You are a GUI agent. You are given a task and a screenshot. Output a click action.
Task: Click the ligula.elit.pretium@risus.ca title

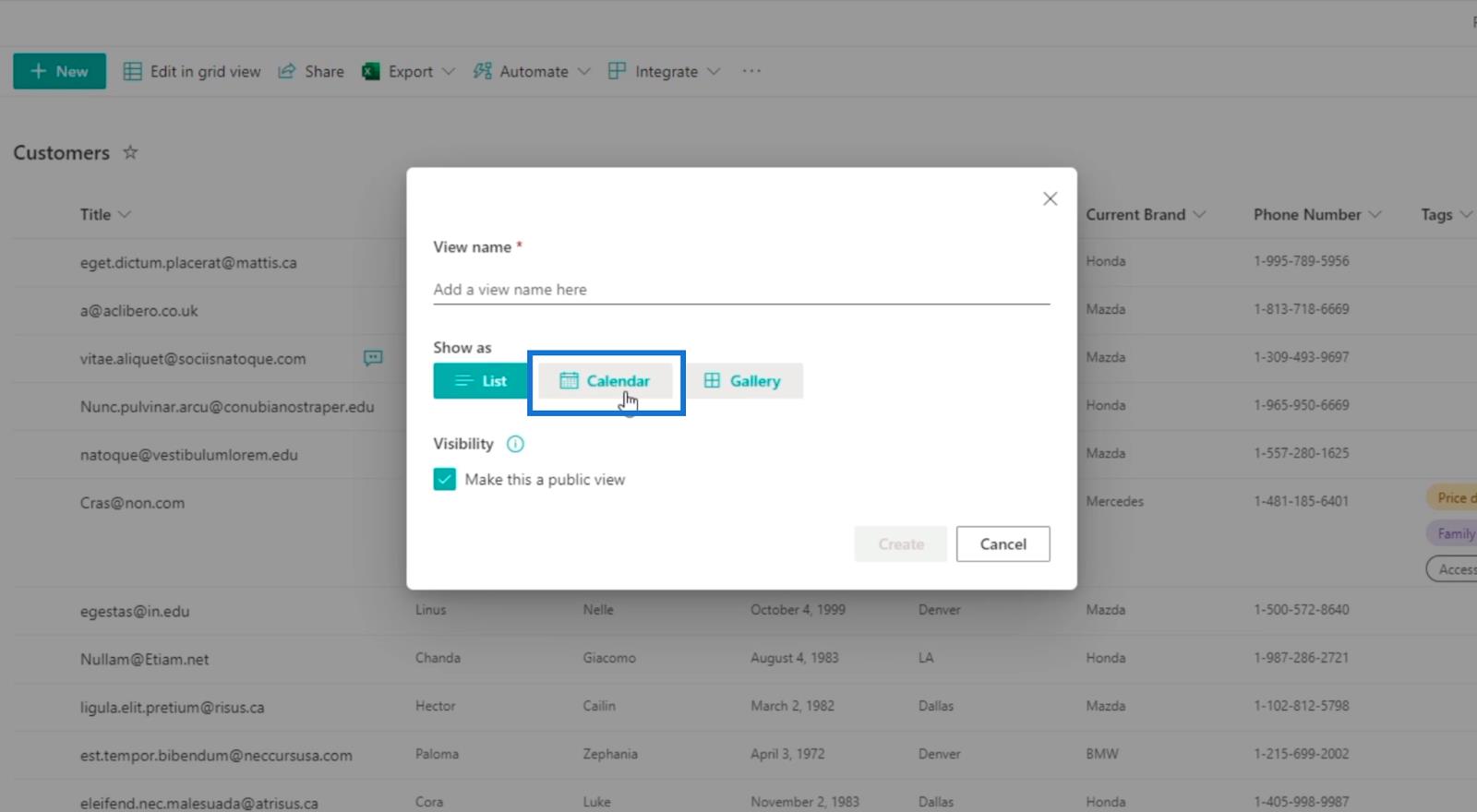(x=172, y=708)
